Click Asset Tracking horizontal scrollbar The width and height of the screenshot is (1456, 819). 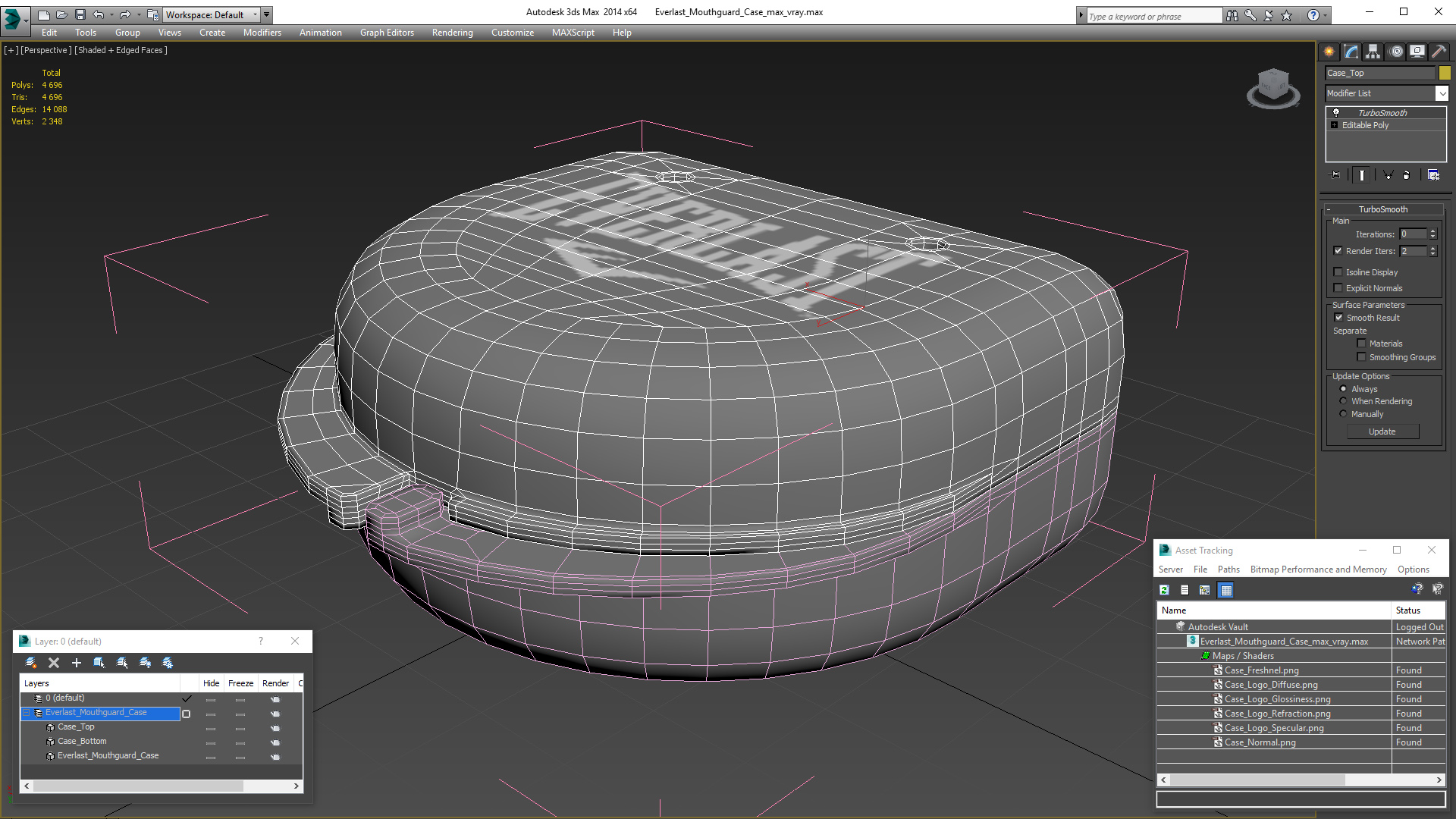1301,780
